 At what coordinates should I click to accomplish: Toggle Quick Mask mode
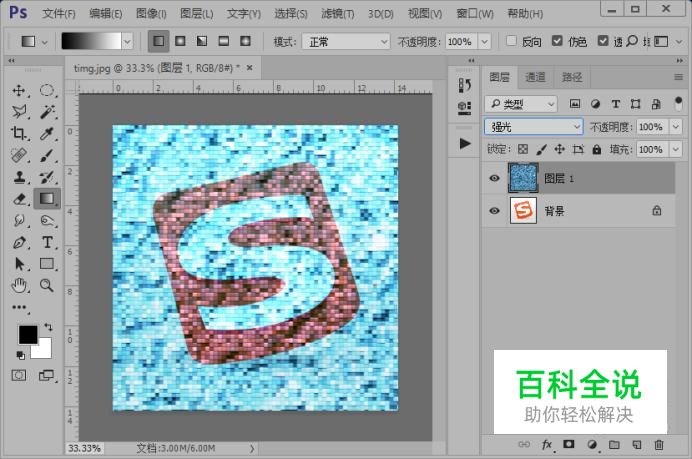click(19, 376)
